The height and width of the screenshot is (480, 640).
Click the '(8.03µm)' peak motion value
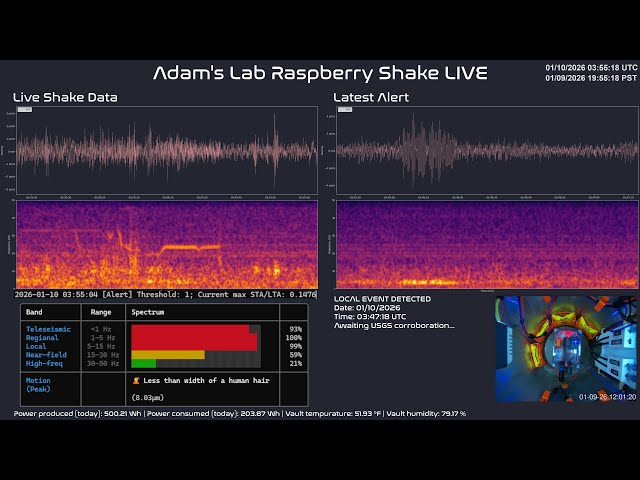coord(148,398)
